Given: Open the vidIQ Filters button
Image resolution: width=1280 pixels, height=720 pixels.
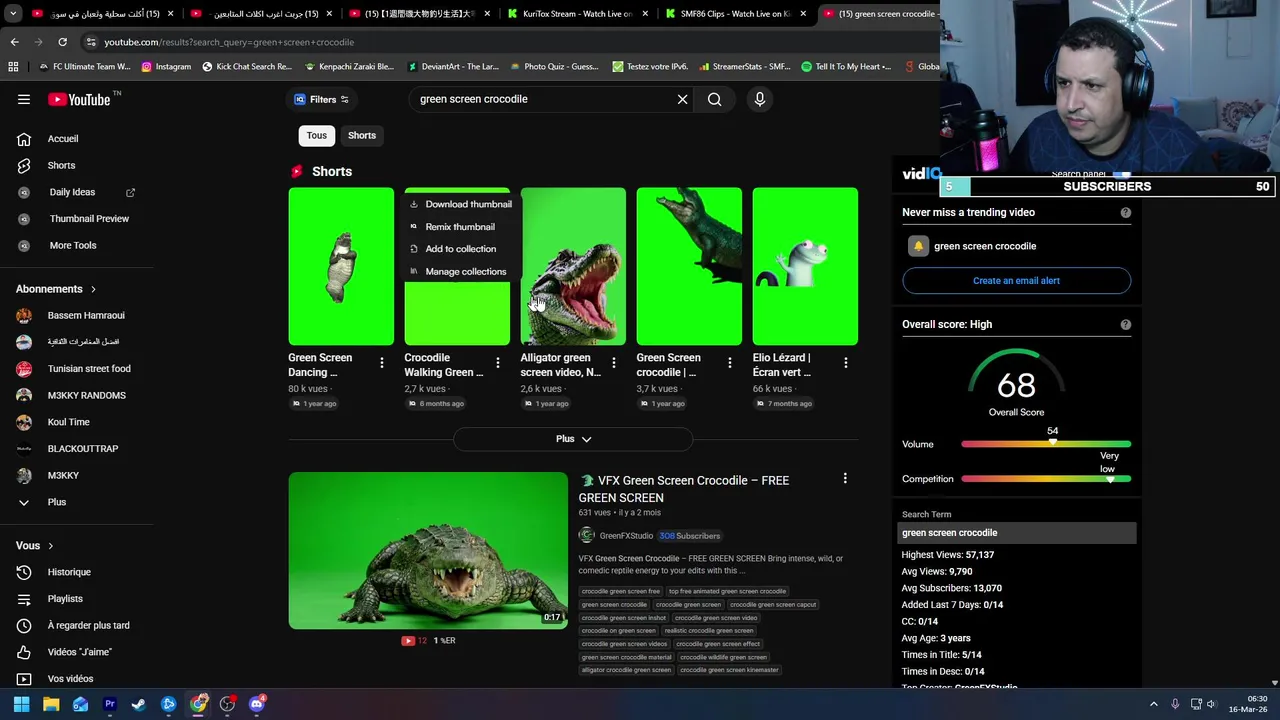Looking at the screenshot, I should pos(321,99).
